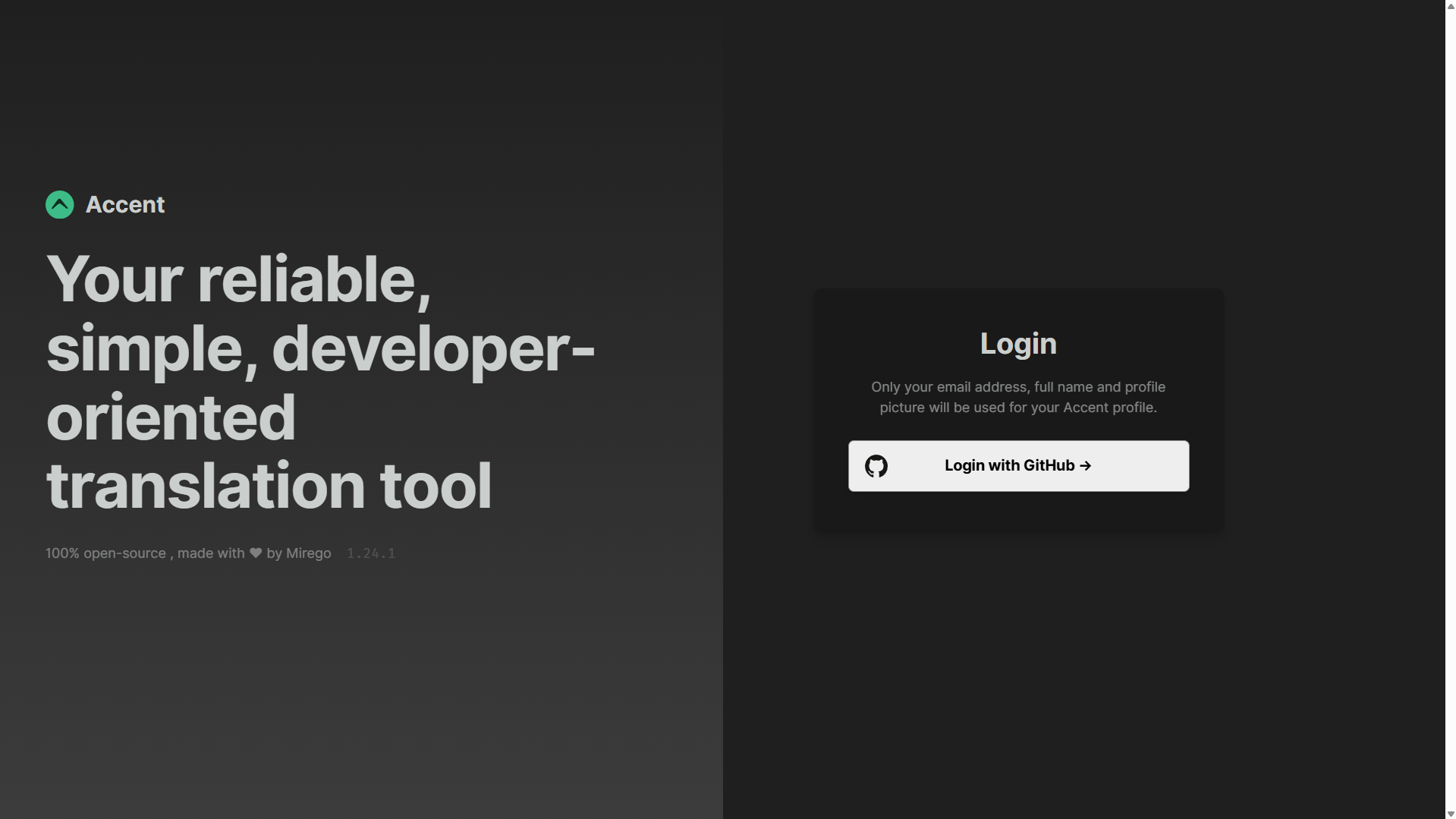This screenshot has width=1456, height=819.
Task: Click the GitHub octocat icon
Action: (x=876, y=466)
